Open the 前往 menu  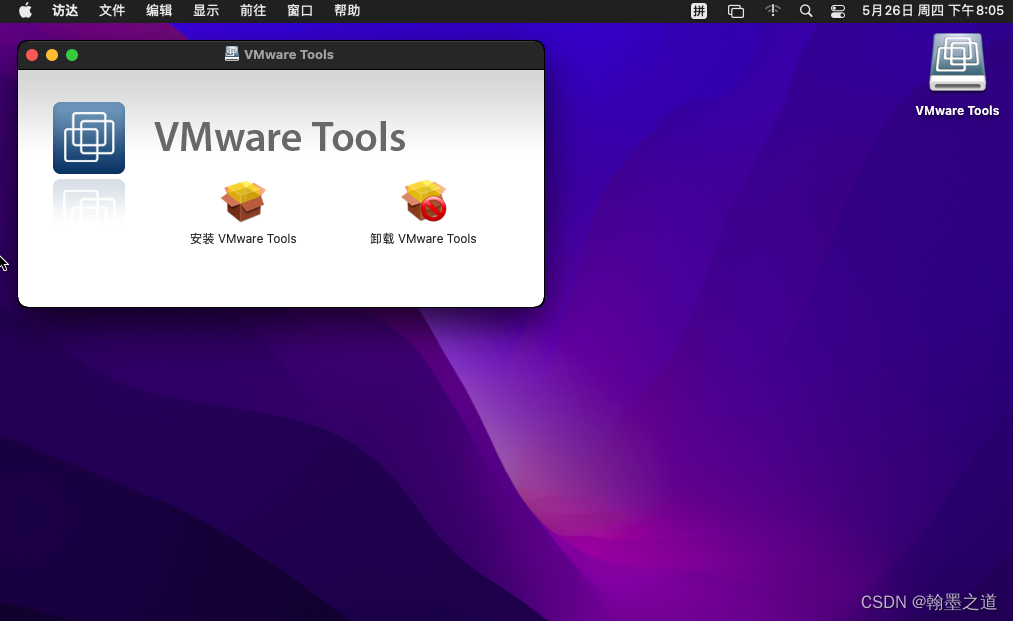coord(253,10)
